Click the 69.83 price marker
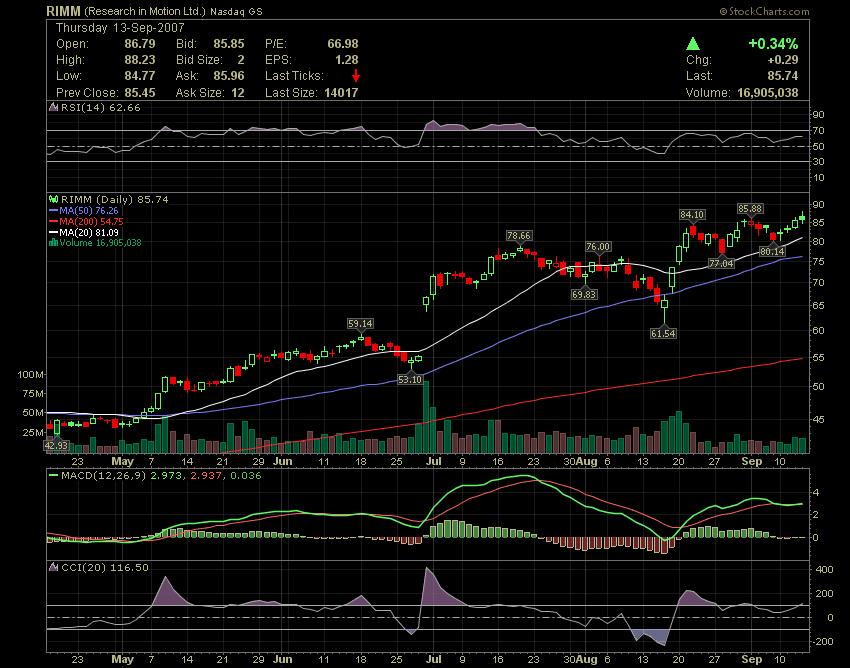 point(584,294)
